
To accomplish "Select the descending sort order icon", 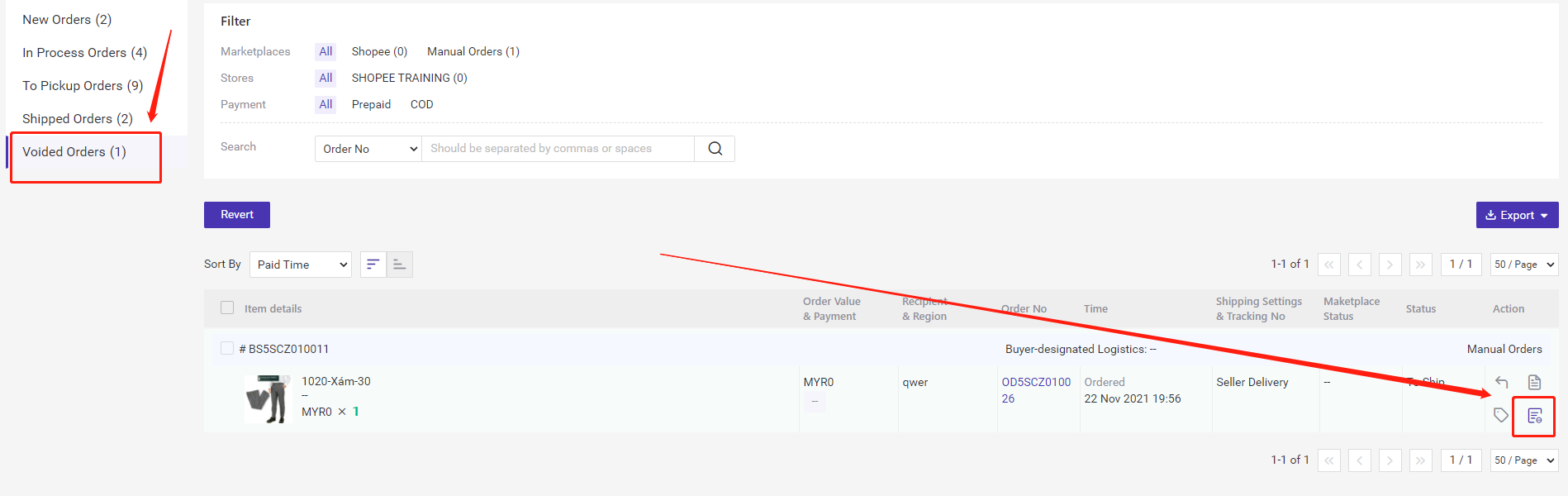I will click(x=373, y=265).
